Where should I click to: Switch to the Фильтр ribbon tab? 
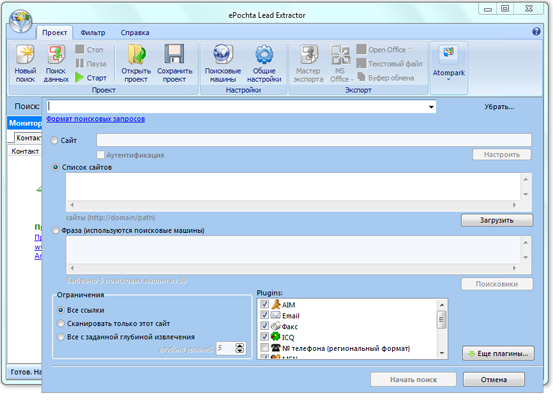click(93, 32)
